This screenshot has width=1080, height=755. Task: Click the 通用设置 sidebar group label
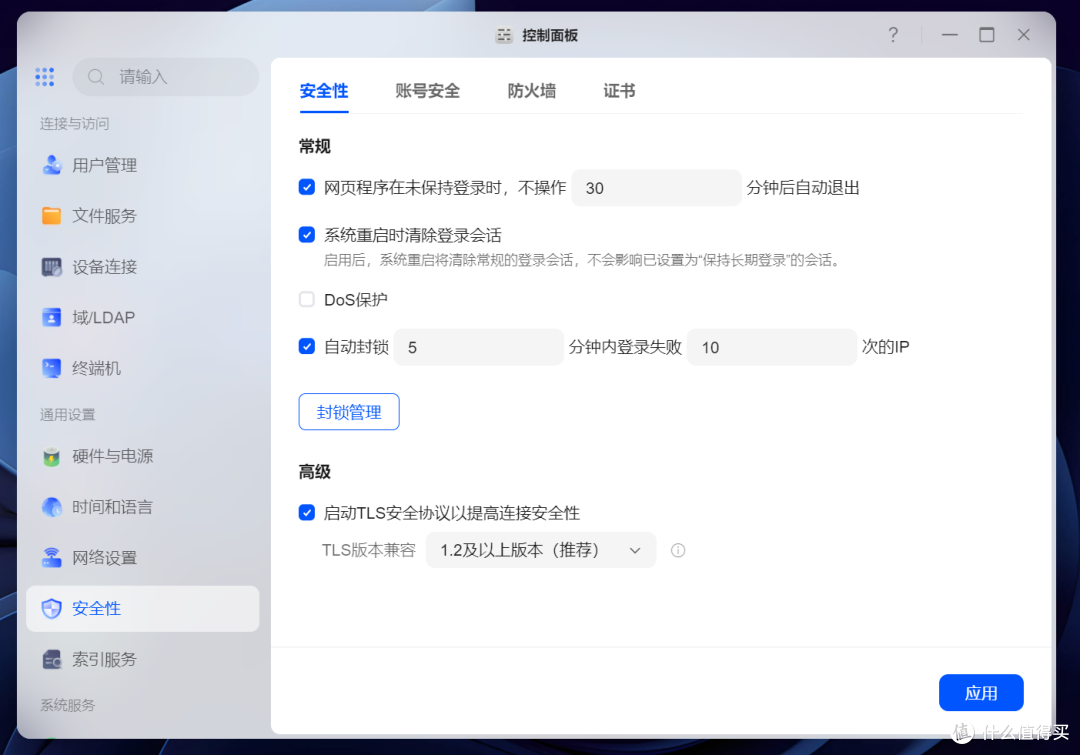tap(68, 415)
